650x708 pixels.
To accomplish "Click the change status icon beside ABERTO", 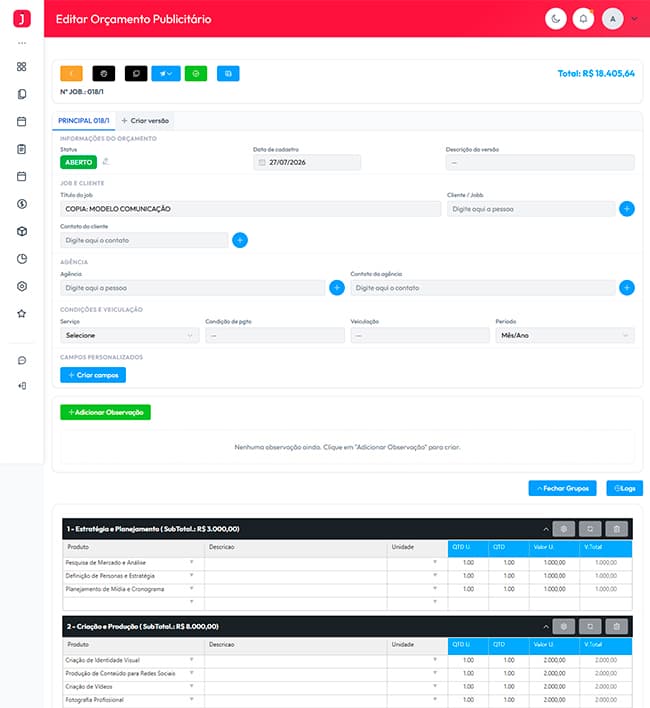I will point(106,161).
